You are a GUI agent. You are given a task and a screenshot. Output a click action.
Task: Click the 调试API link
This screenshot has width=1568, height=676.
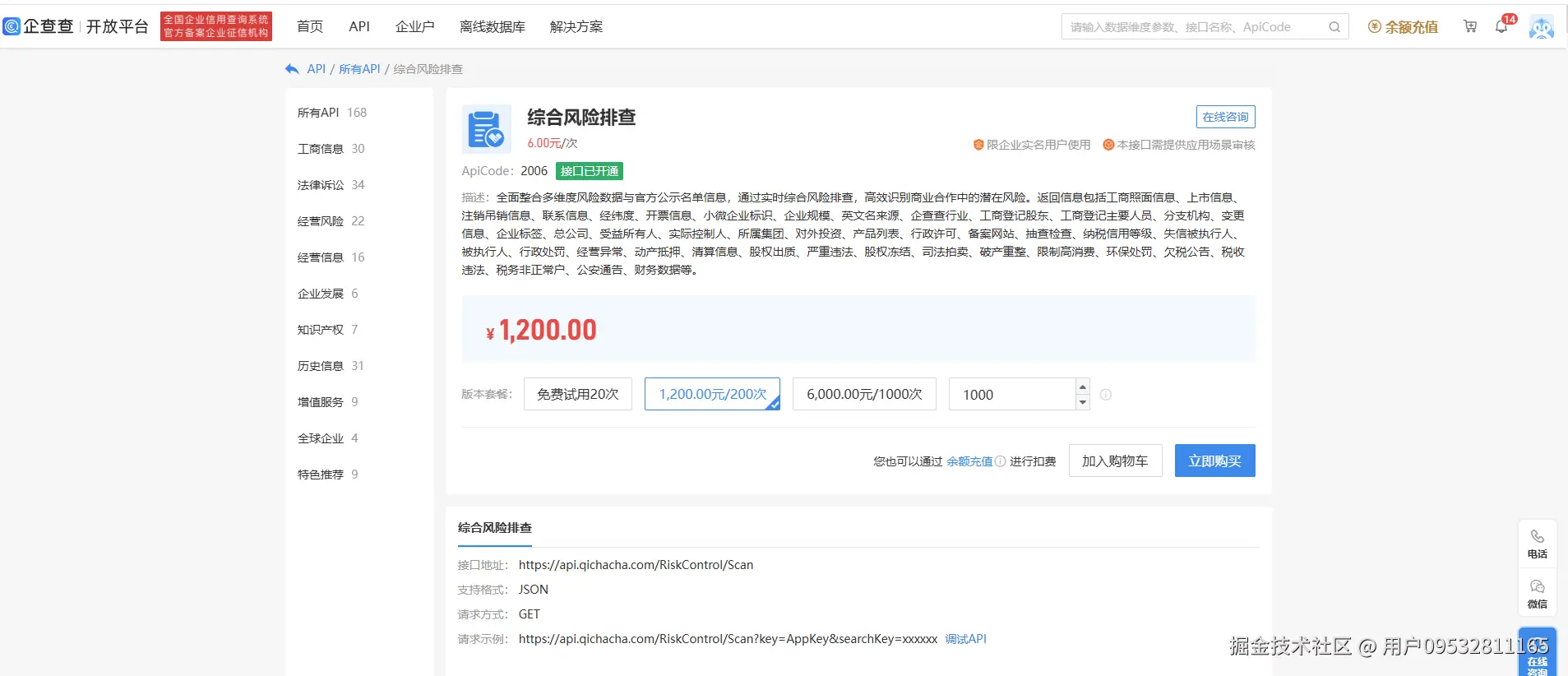coord(966,639)
